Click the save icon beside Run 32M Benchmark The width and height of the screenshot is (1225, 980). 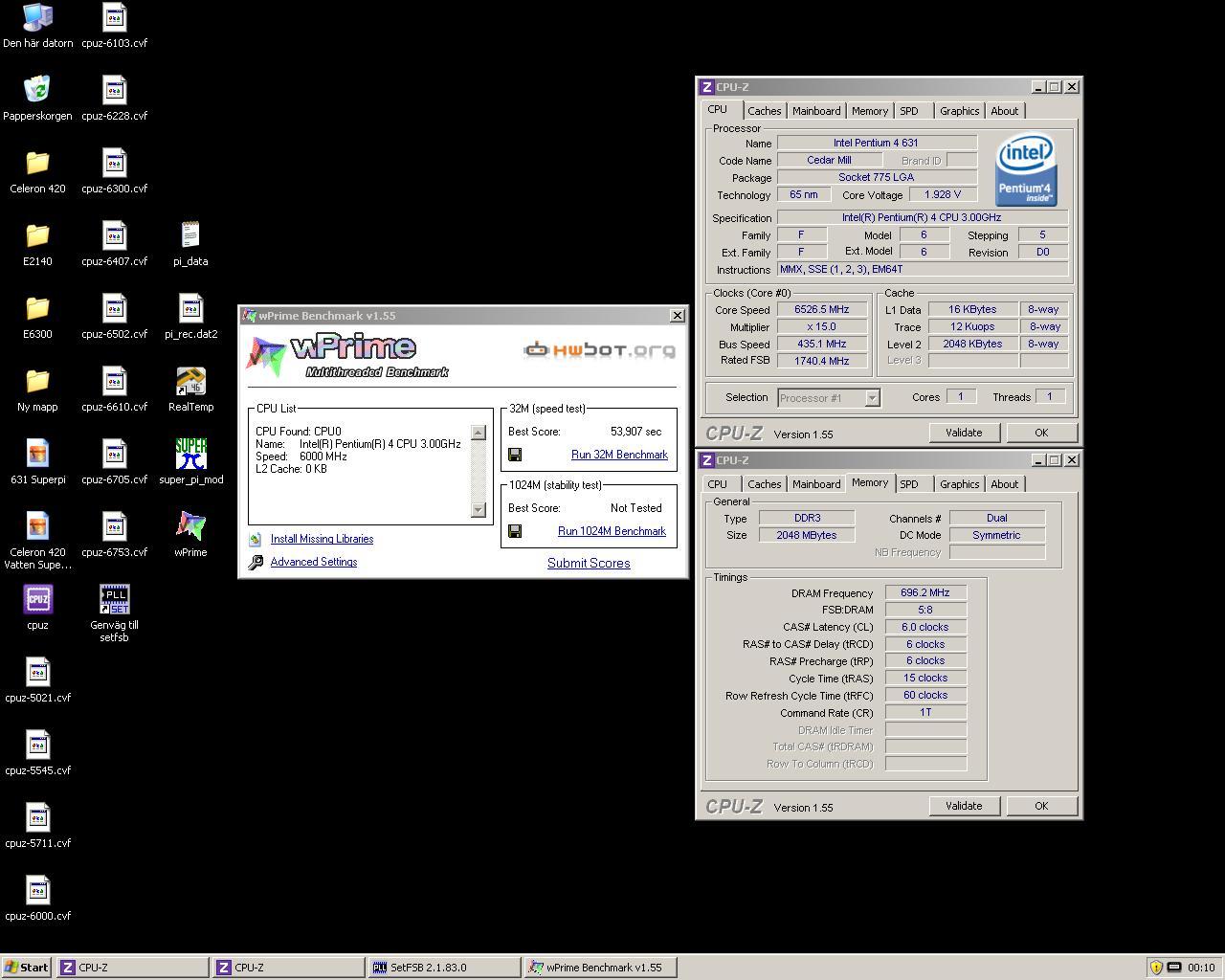point(515,455)
